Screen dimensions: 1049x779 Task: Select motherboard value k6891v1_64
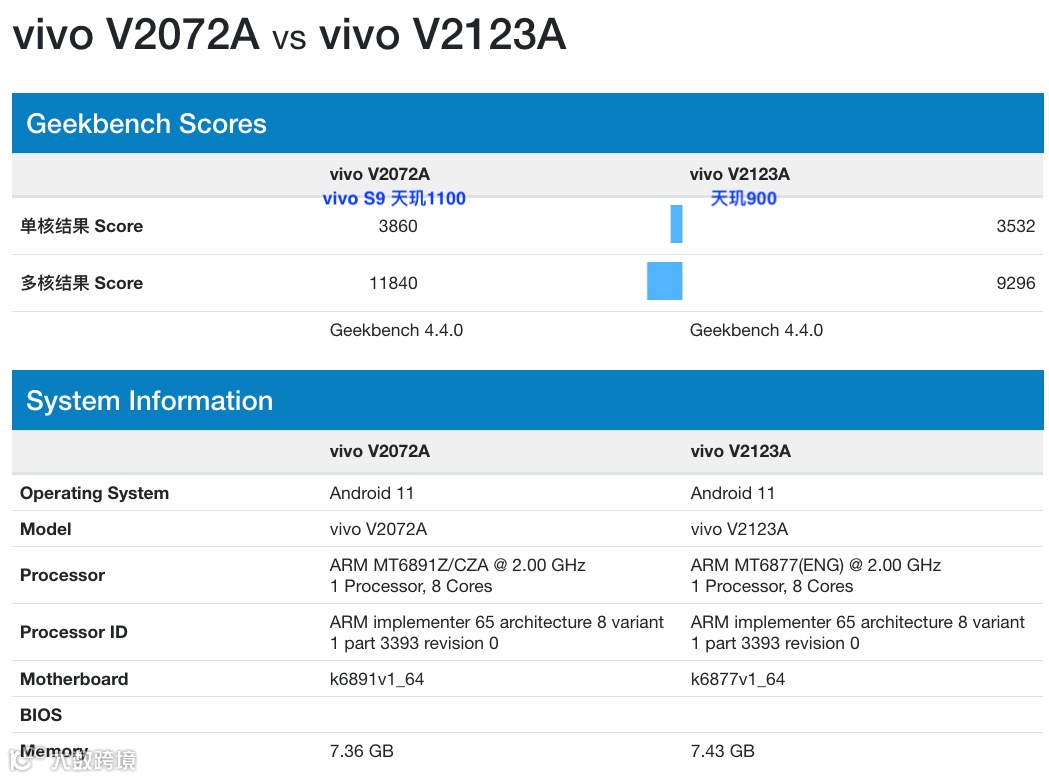[377, 679]
